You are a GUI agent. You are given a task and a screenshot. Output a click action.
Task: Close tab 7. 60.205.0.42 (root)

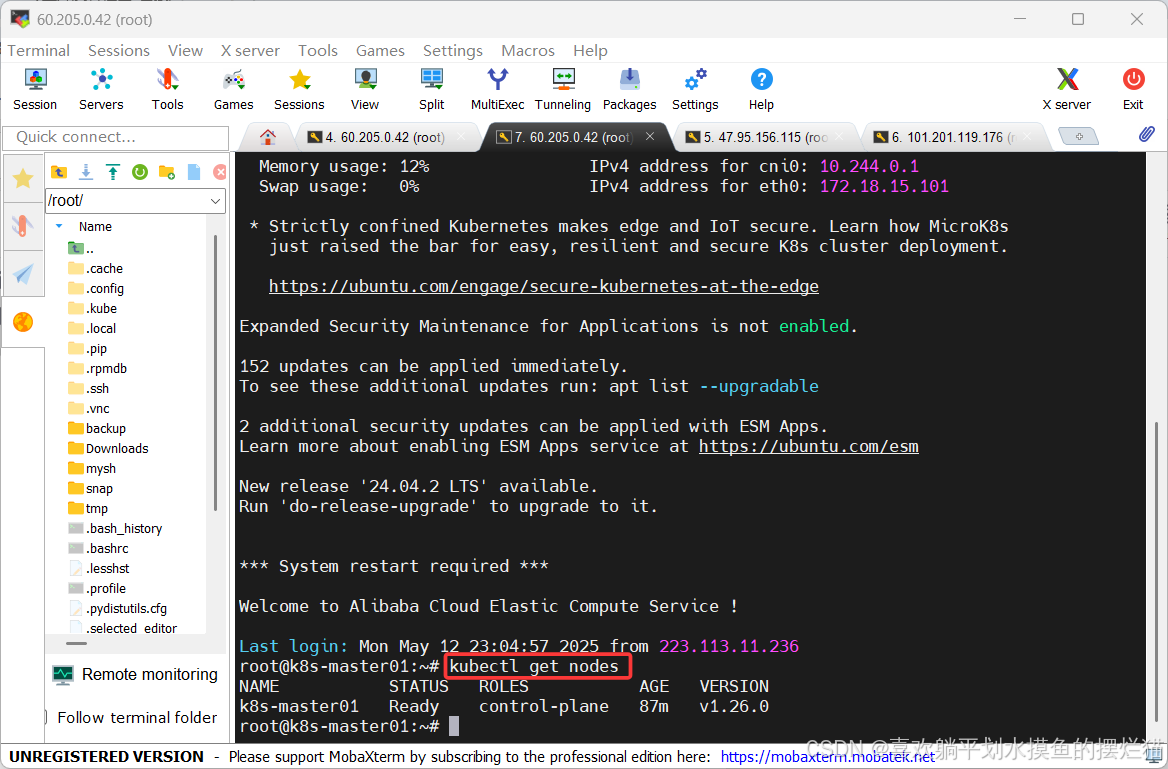pos(650,136)
